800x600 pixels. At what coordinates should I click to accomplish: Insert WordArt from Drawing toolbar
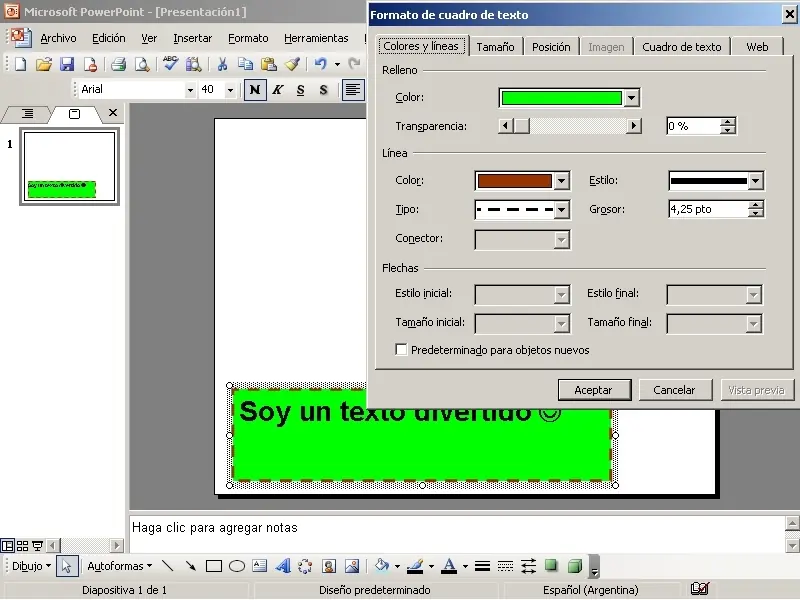click(x=283, y=566)
